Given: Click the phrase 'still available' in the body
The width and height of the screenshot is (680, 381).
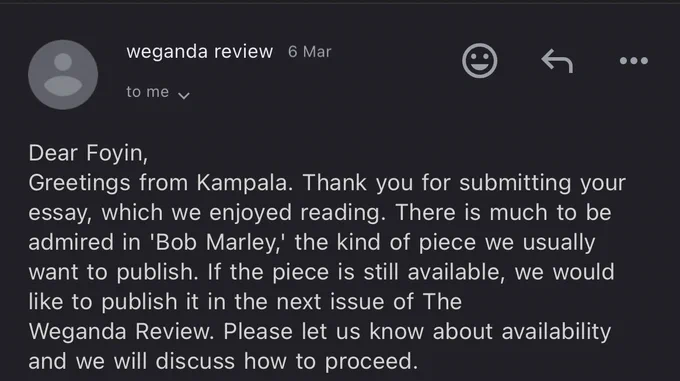Looking at the screenshot, I should point(434,272).
